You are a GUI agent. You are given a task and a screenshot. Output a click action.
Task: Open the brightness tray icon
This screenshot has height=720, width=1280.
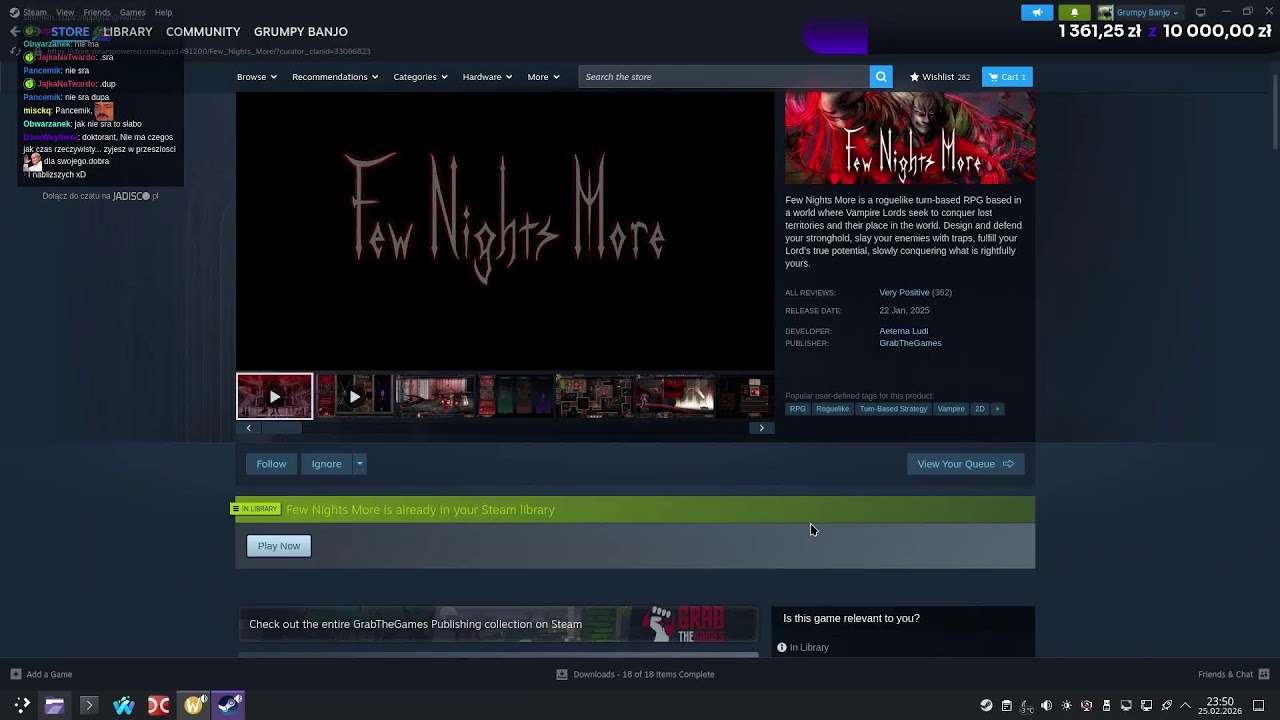point(1066,705)
